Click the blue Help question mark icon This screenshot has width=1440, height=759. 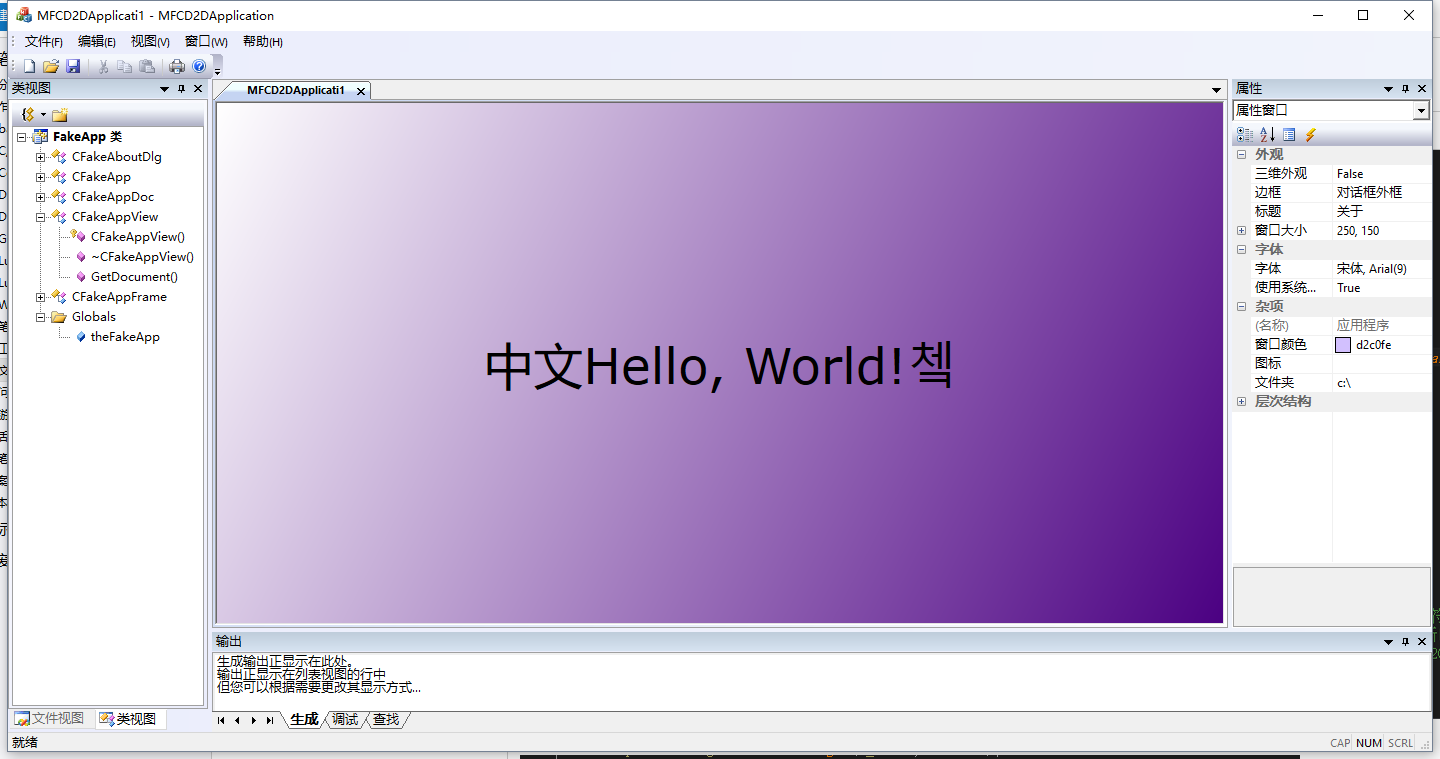pos(199,66)
